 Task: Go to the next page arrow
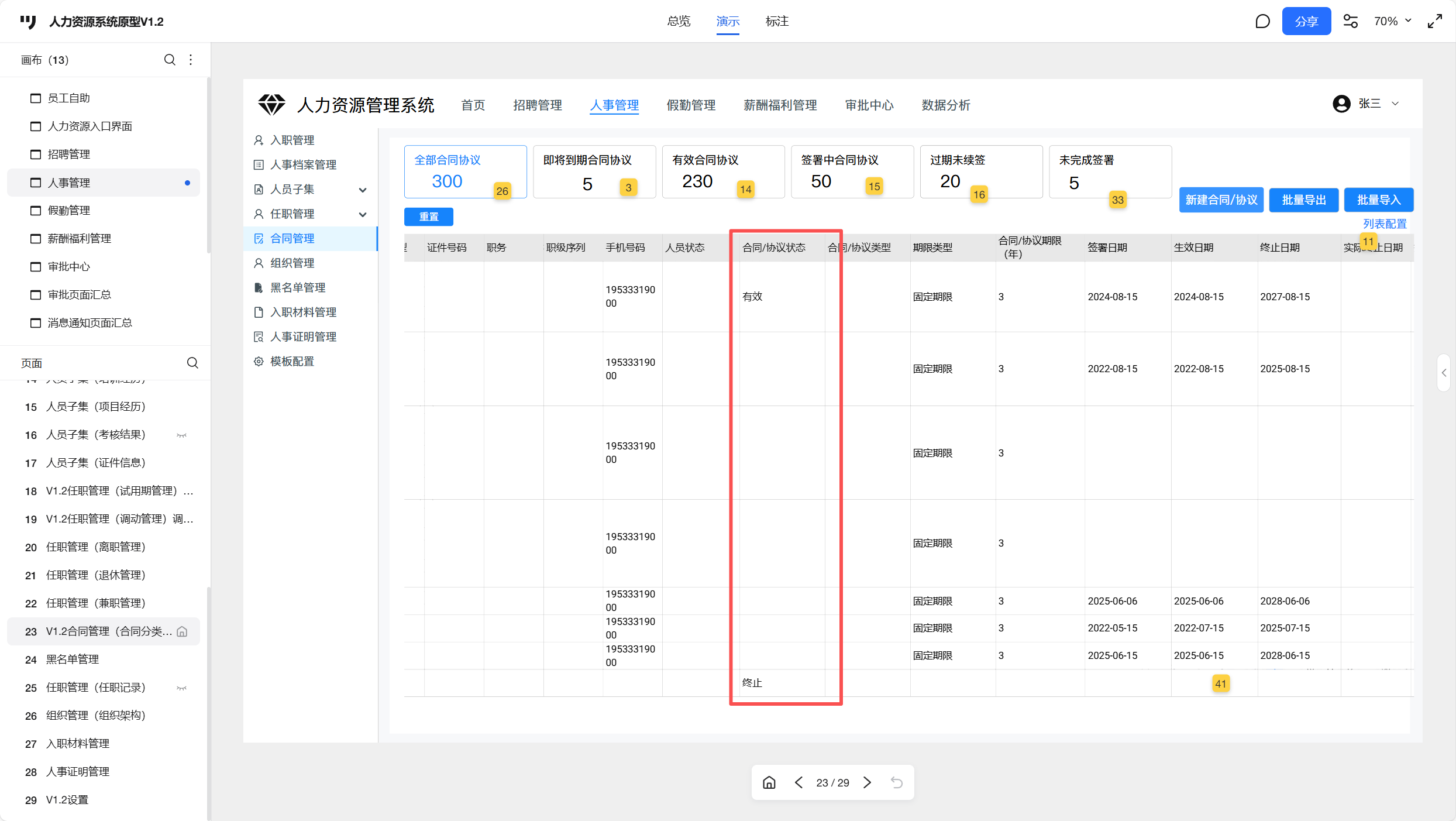868,782
